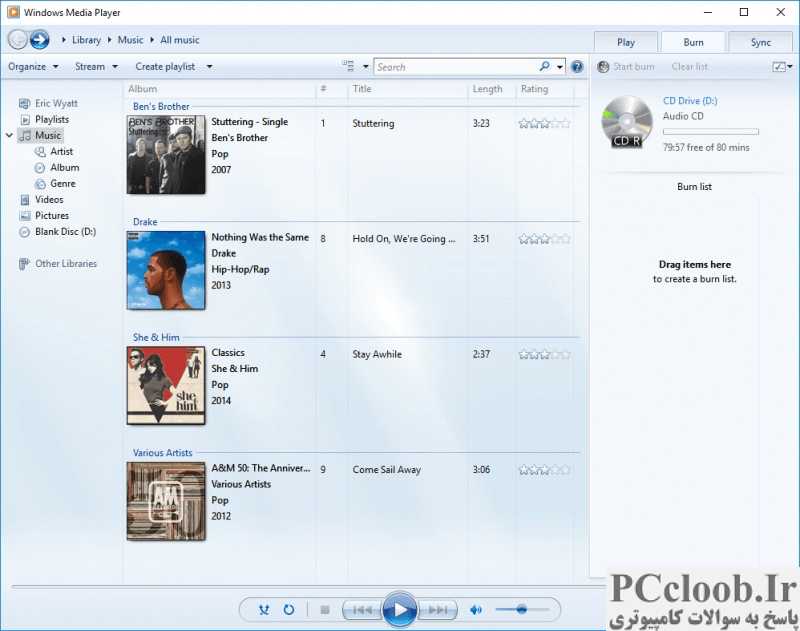Screen dimensions: 800x631
Task: Collapse the Music tree node
Action: pos(9,135)
